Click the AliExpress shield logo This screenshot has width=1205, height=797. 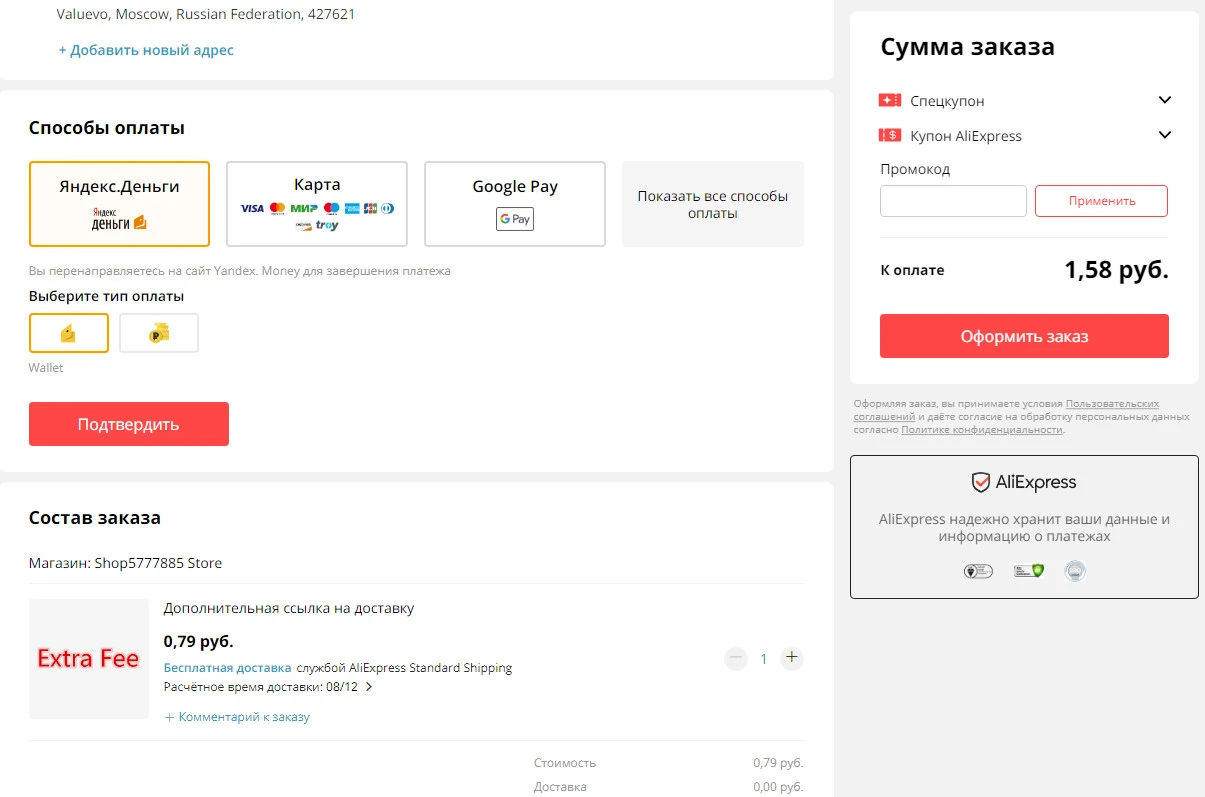[981, 483]
